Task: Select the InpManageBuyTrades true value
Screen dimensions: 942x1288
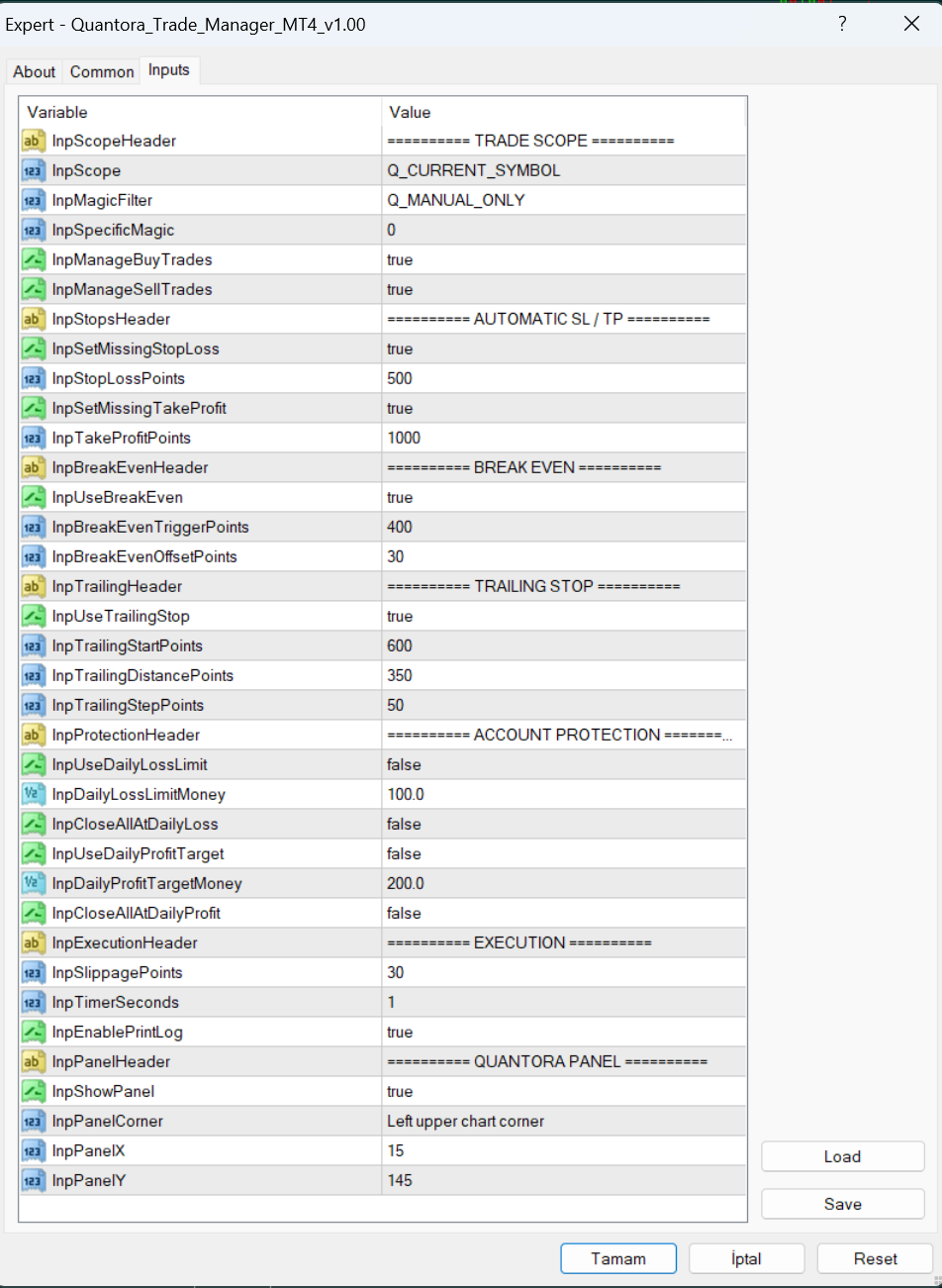Action: 400,259
